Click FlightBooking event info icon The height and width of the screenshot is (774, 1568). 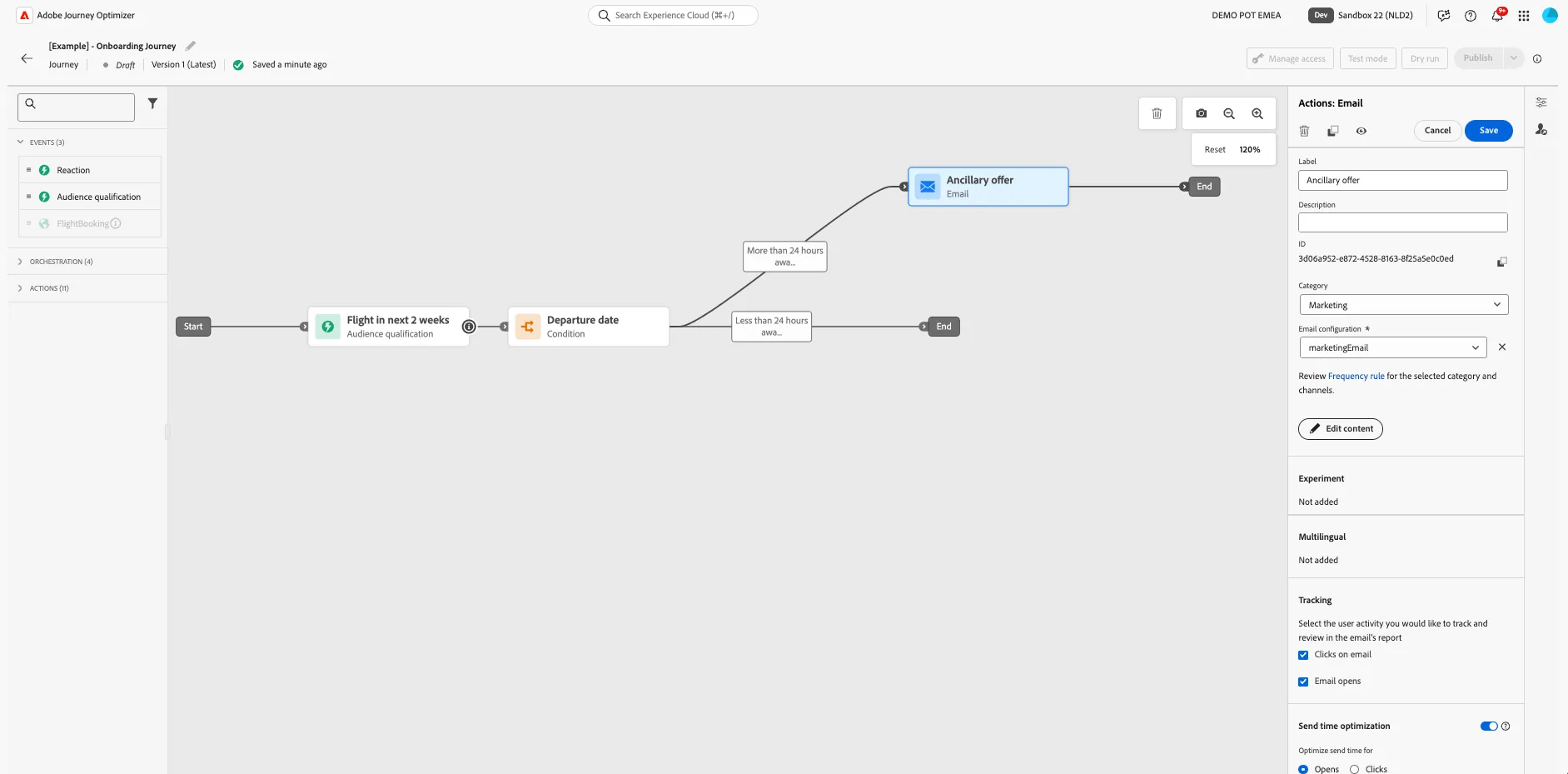[116, 223]
